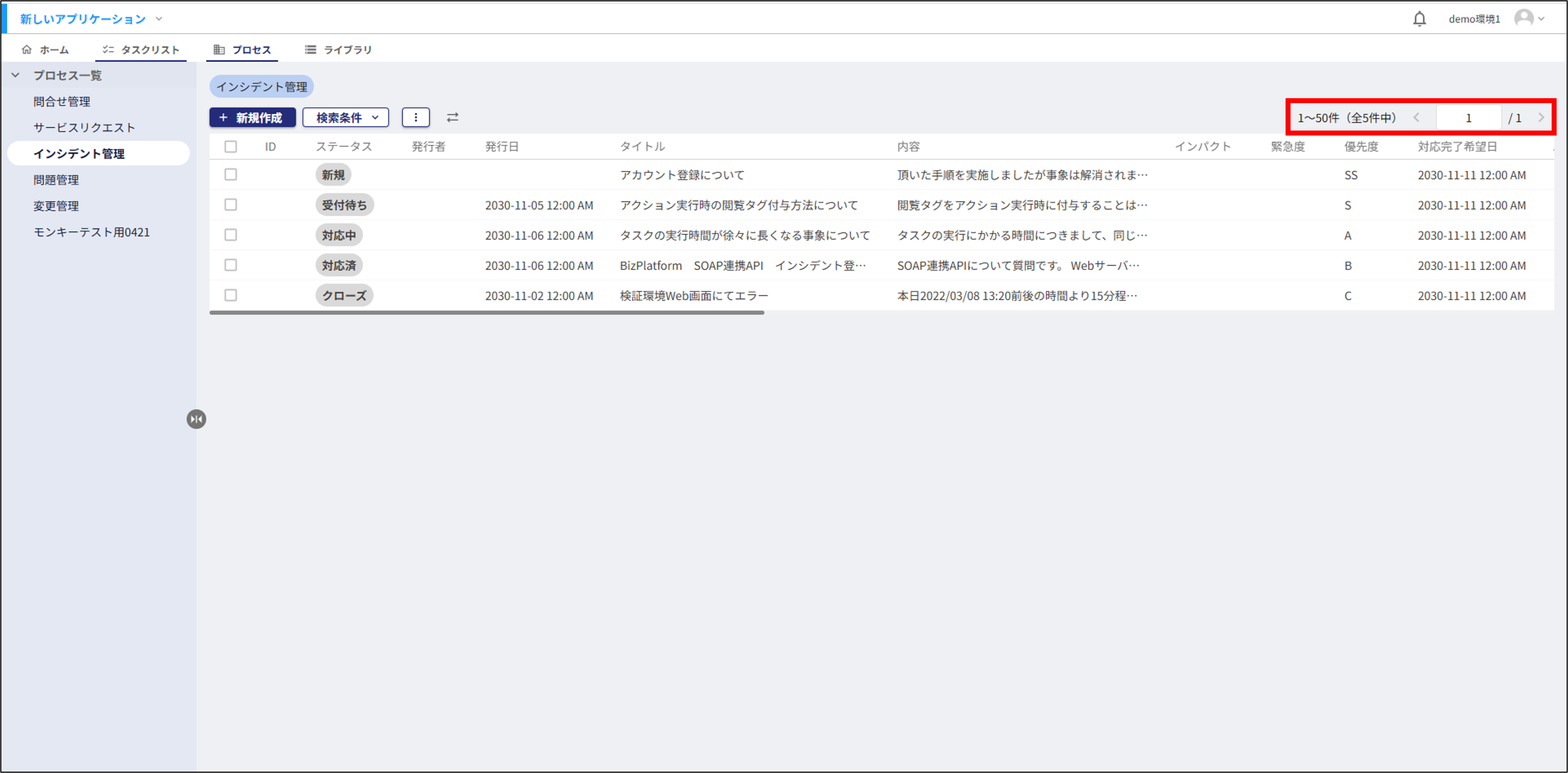Viewport: 1568px width, 773px height.
Task: Click the page number input field
Action: [1468, 117]
